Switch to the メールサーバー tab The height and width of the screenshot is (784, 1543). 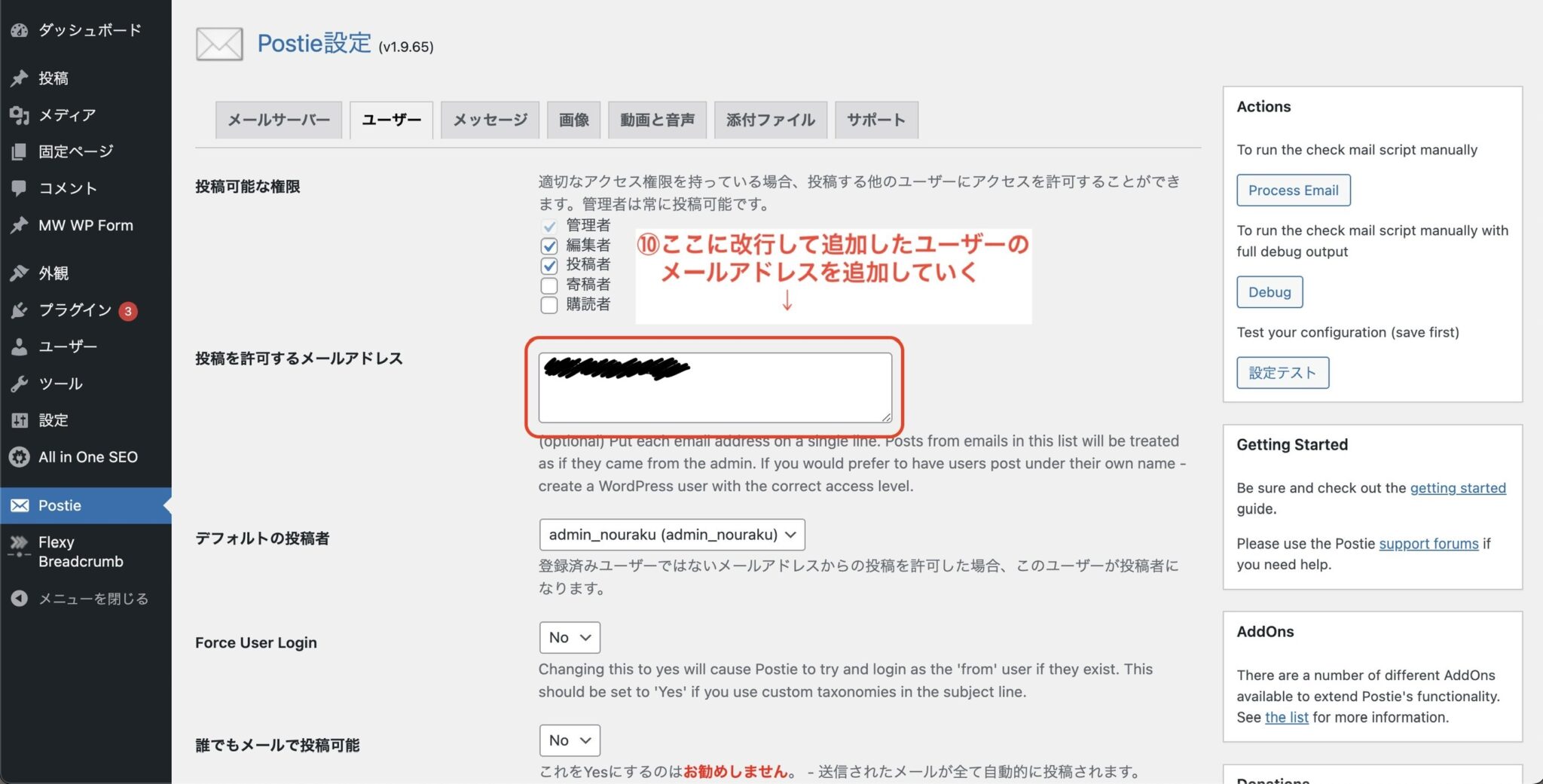point(278,119)
